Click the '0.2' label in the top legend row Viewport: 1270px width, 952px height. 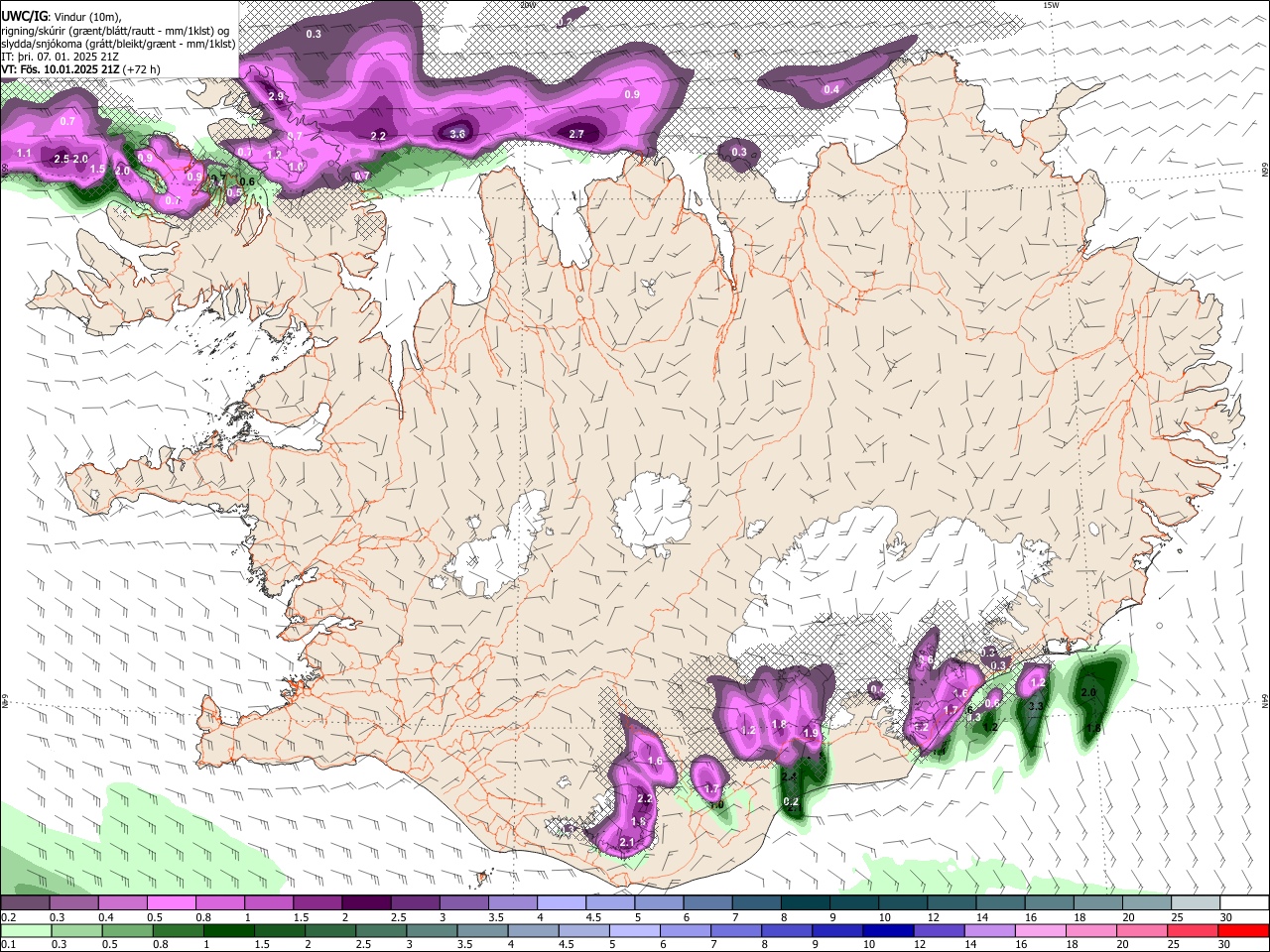(x=8, y=917)
